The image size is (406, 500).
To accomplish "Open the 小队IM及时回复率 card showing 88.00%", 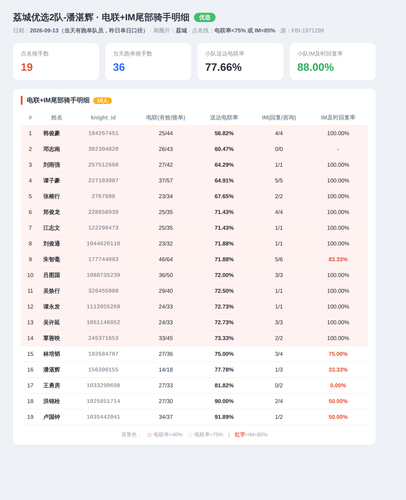I will (333, 61).
